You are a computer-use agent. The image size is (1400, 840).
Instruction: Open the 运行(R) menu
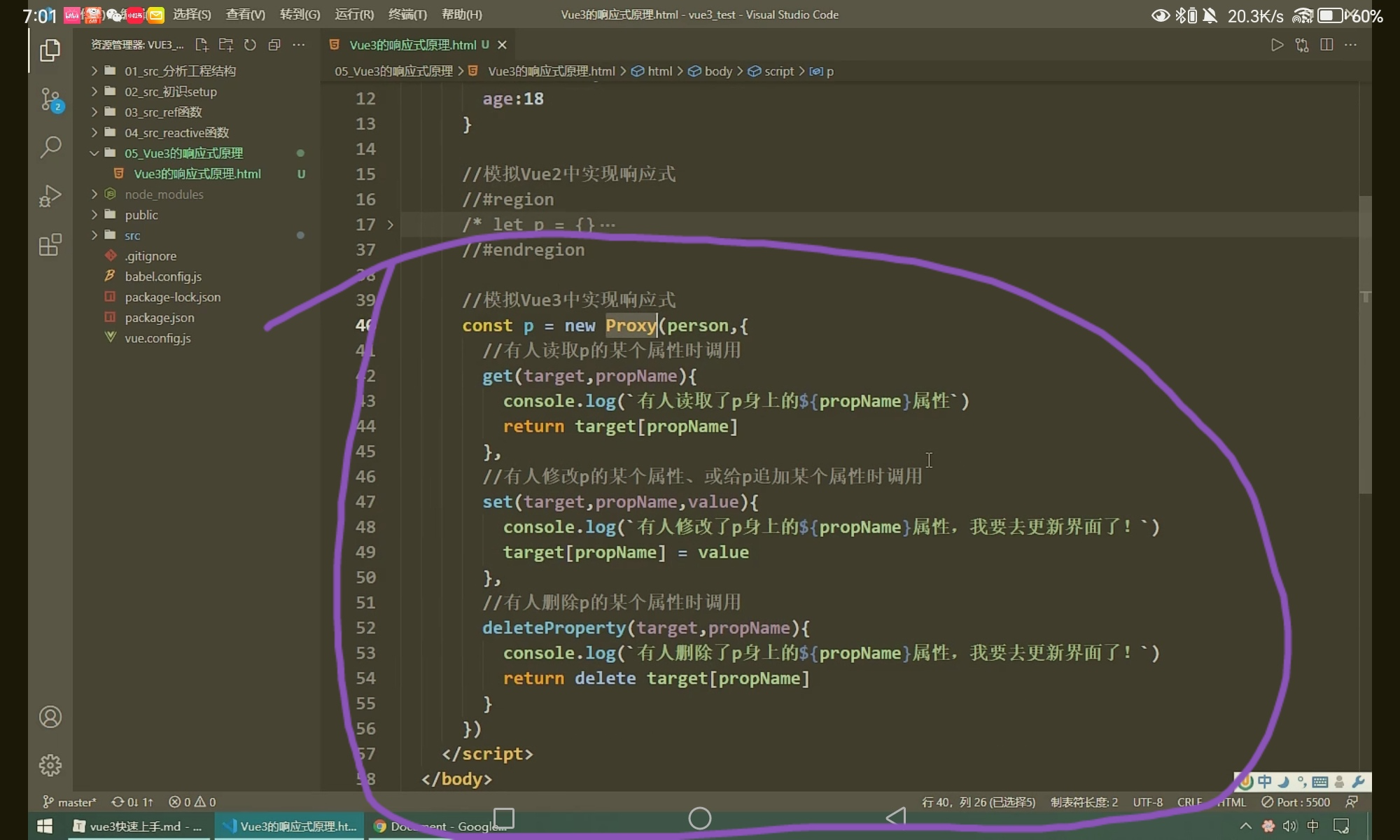[354, 15]
